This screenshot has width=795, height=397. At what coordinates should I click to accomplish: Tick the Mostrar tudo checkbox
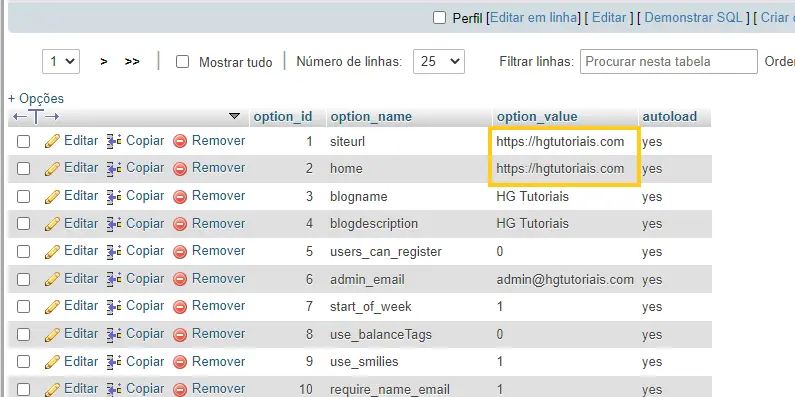coord(182,62)
